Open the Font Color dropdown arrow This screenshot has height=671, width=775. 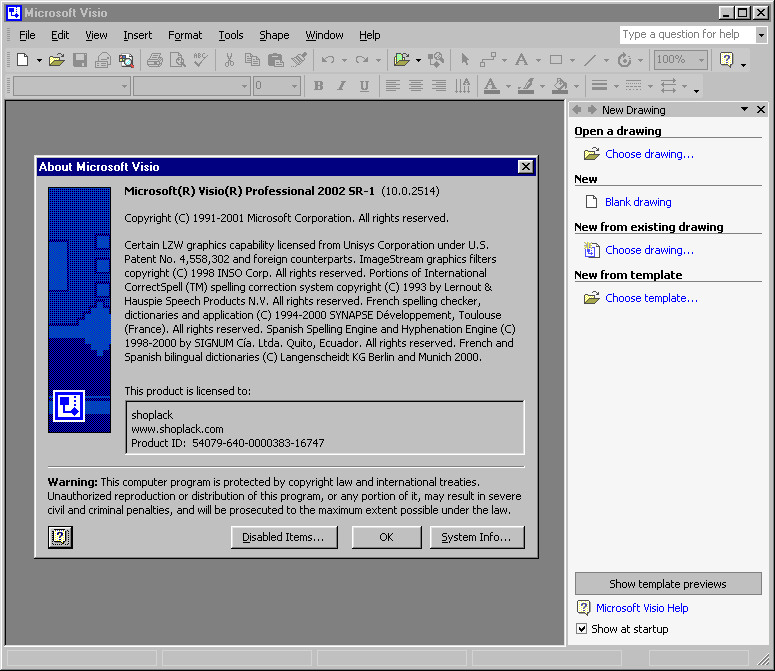(x=509, y=86)
